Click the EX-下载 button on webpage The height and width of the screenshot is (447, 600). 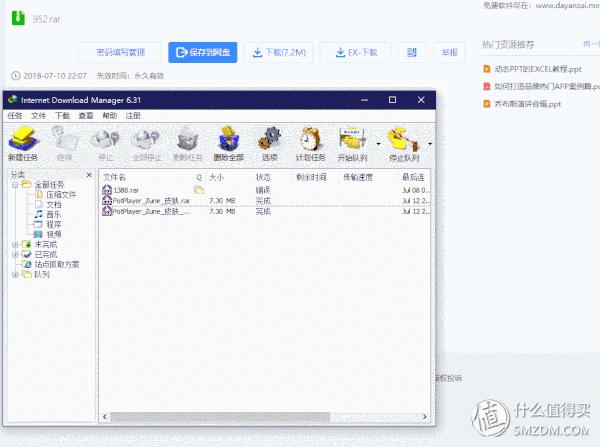[x=355, y=52]
